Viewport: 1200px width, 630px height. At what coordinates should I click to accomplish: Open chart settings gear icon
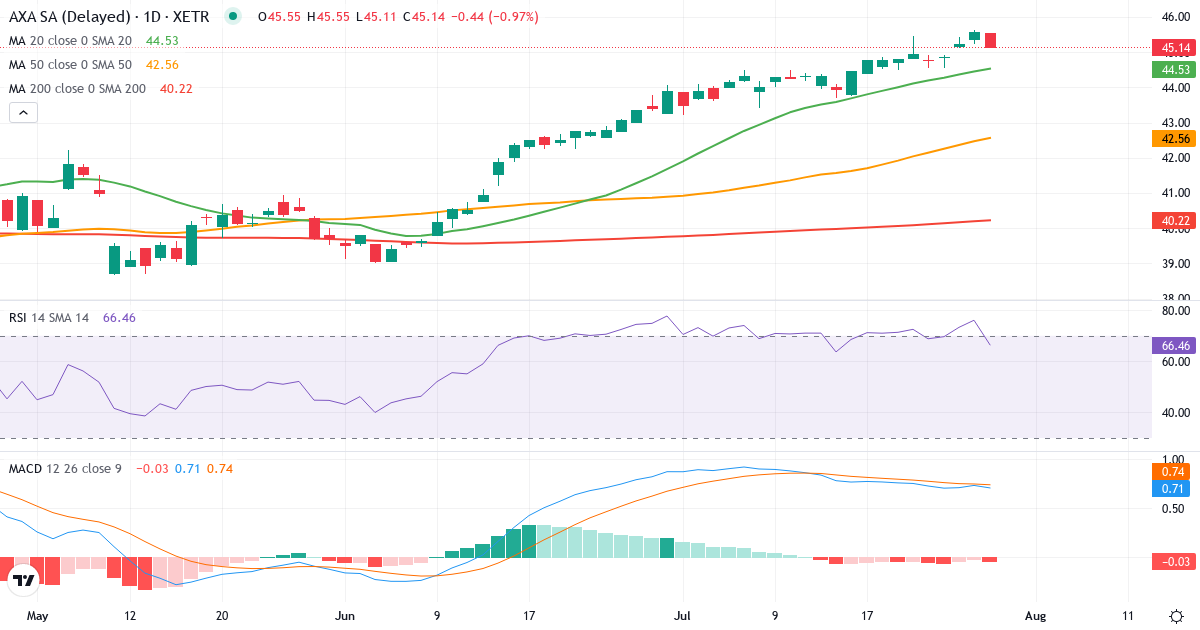click(x=1176, y=615)
